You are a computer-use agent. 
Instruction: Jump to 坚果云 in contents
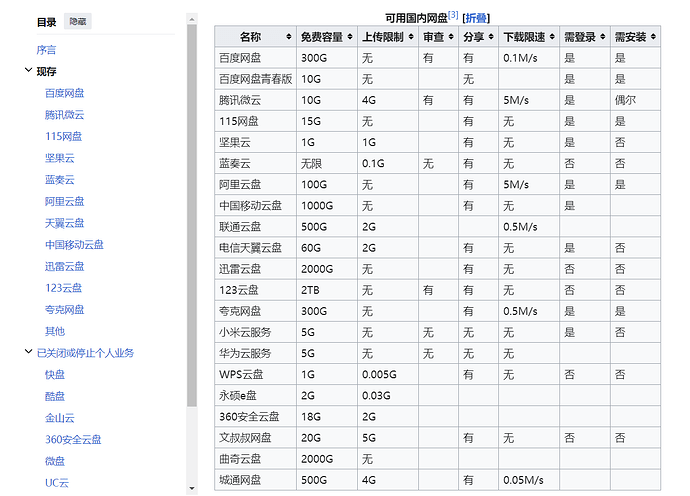pyautogui.click(x=60, y=158)
